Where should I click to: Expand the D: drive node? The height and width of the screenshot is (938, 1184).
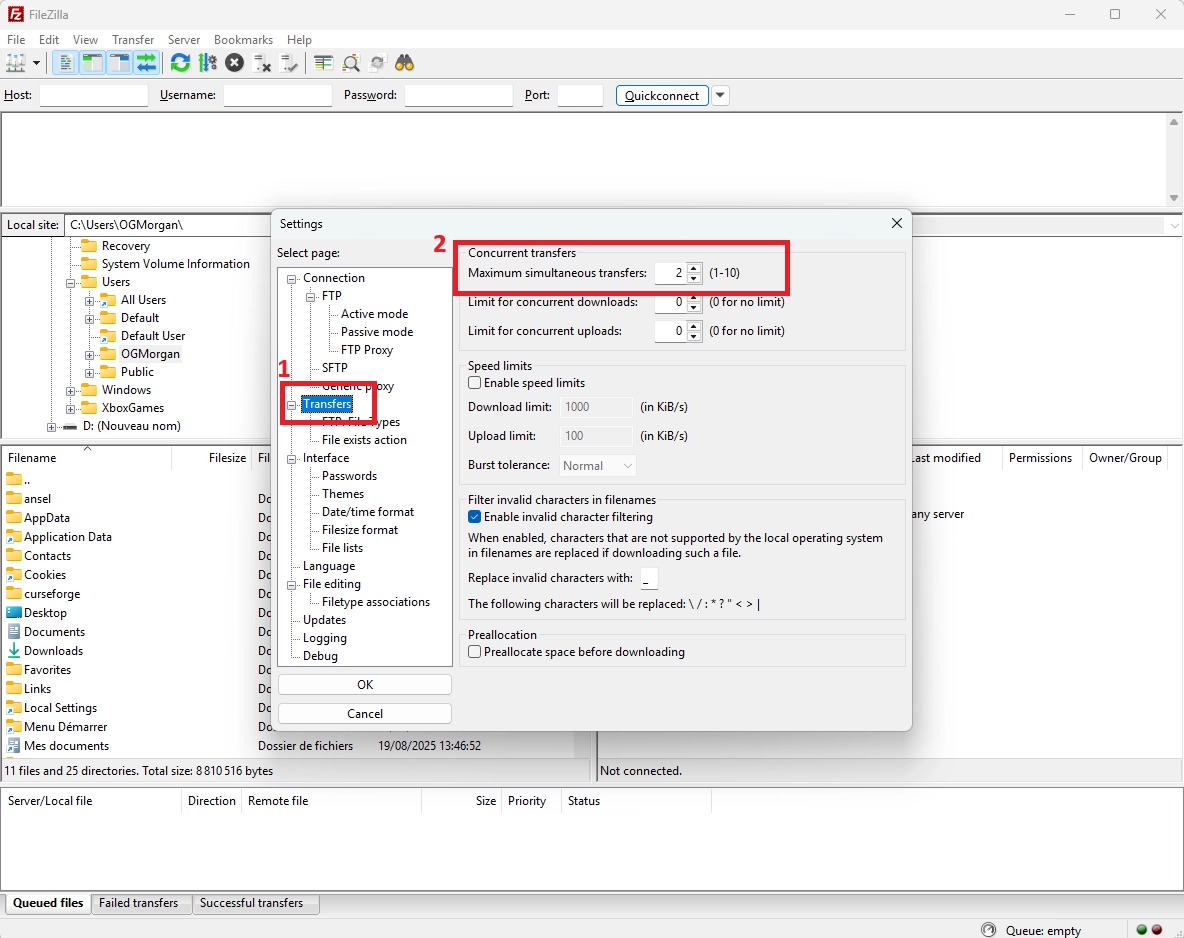[51, 427]
